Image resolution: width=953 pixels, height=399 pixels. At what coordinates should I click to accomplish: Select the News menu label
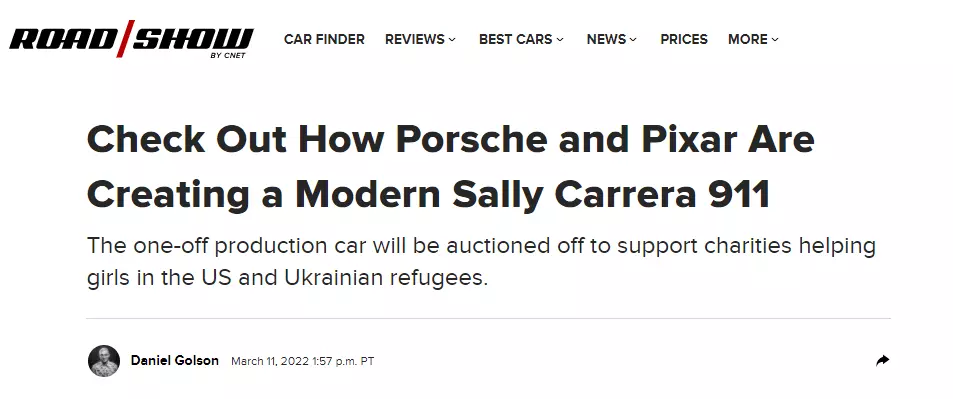[606, 40]
